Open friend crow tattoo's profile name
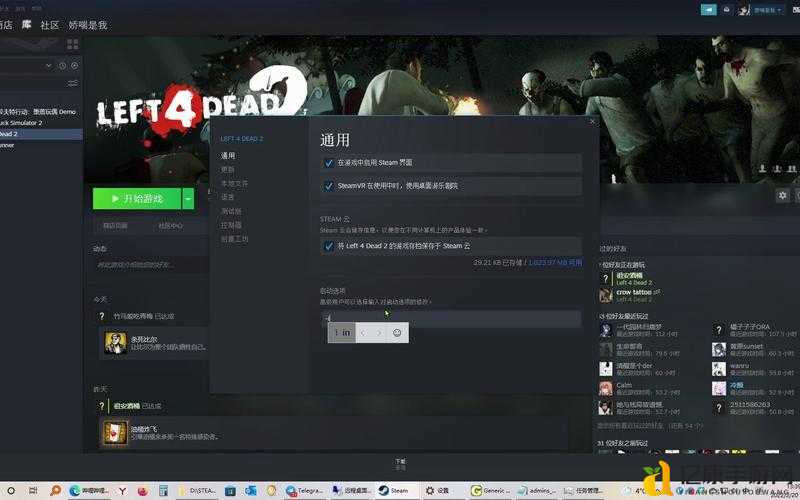The width and height of the screenshot is (800, 500). pos(634,292)
